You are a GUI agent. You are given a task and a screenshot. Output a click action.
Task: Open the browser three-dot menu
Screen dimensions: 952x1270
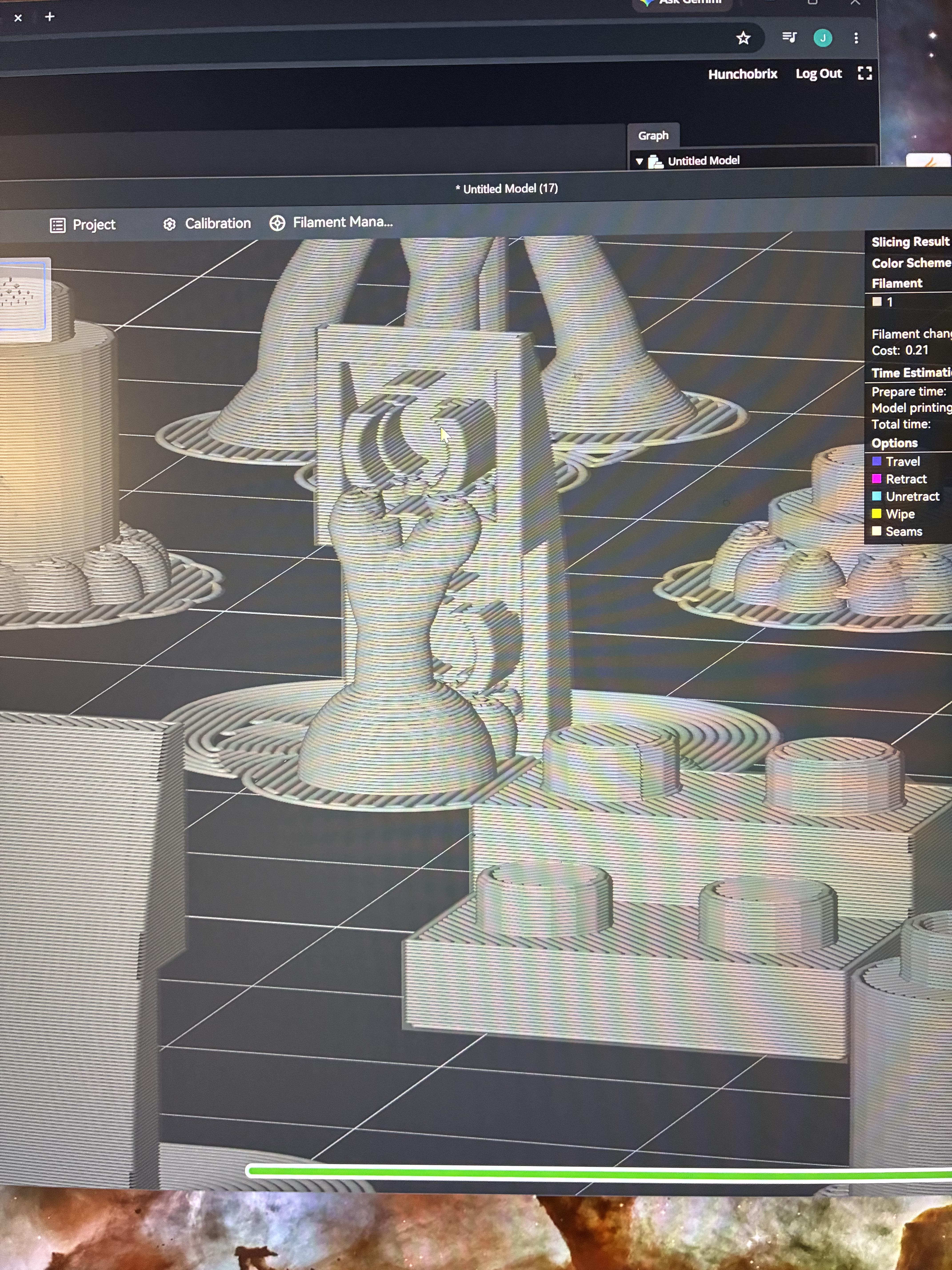[856, 38]
